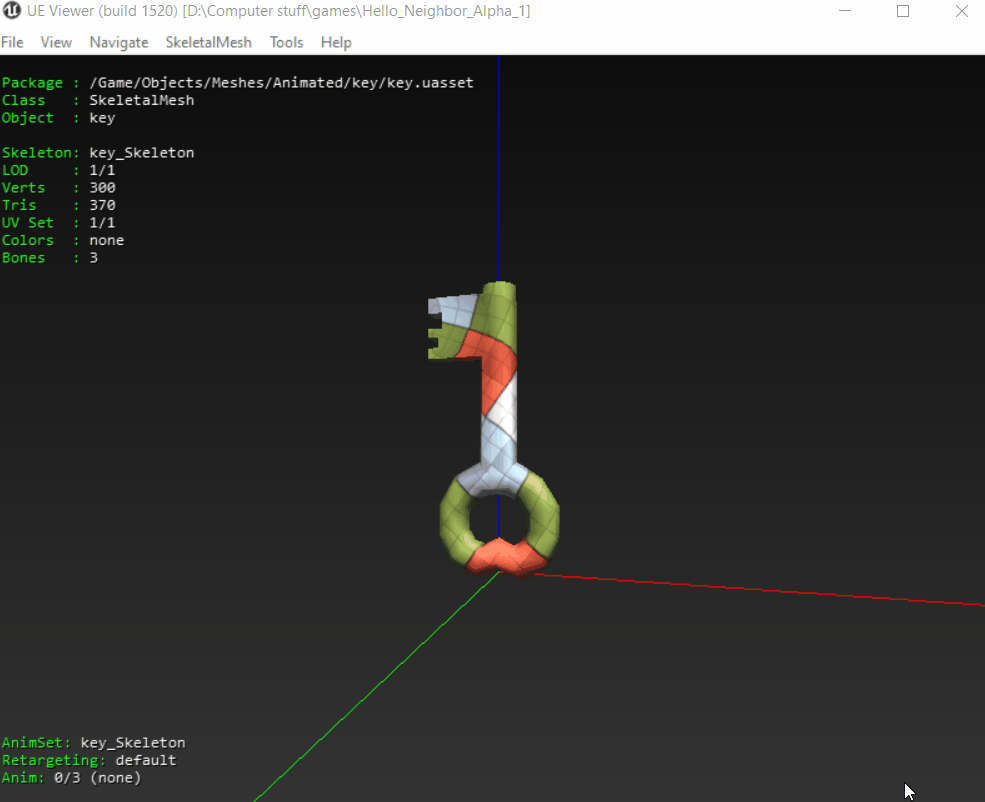Open the Navigate menu
This screenshot has height=802, width=985.
(x=119, y=42)
